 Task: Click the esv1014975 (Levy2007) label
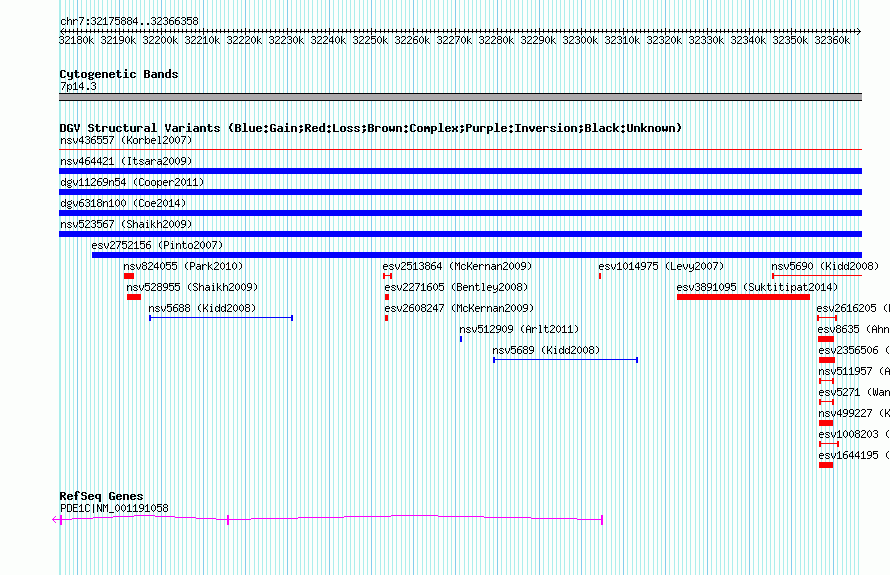point(661,266)
